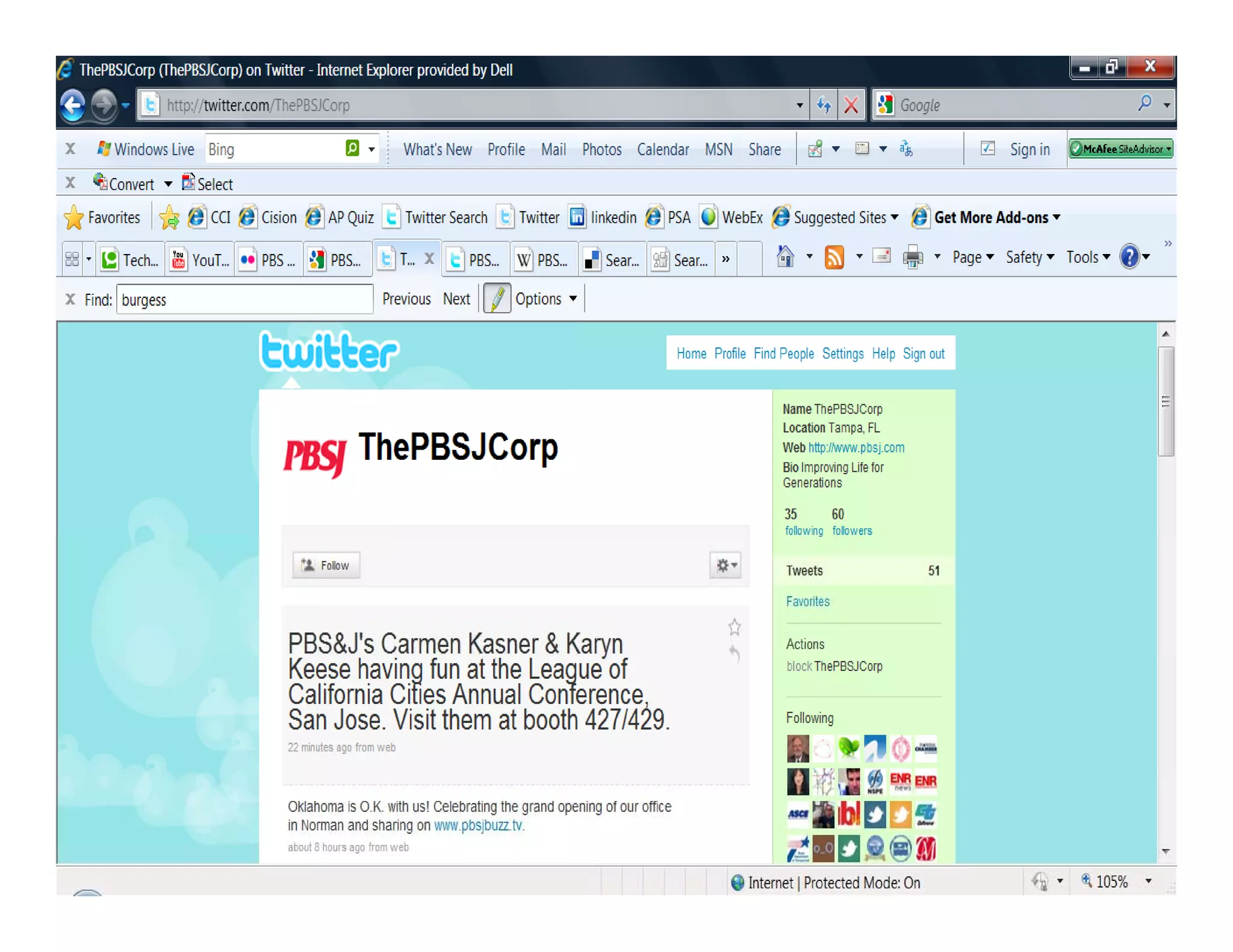Image resolution: width=1233 pixels, height=952 pixels.
Task: Click the orange RSS feeds icon
Action: click(834, 258)
